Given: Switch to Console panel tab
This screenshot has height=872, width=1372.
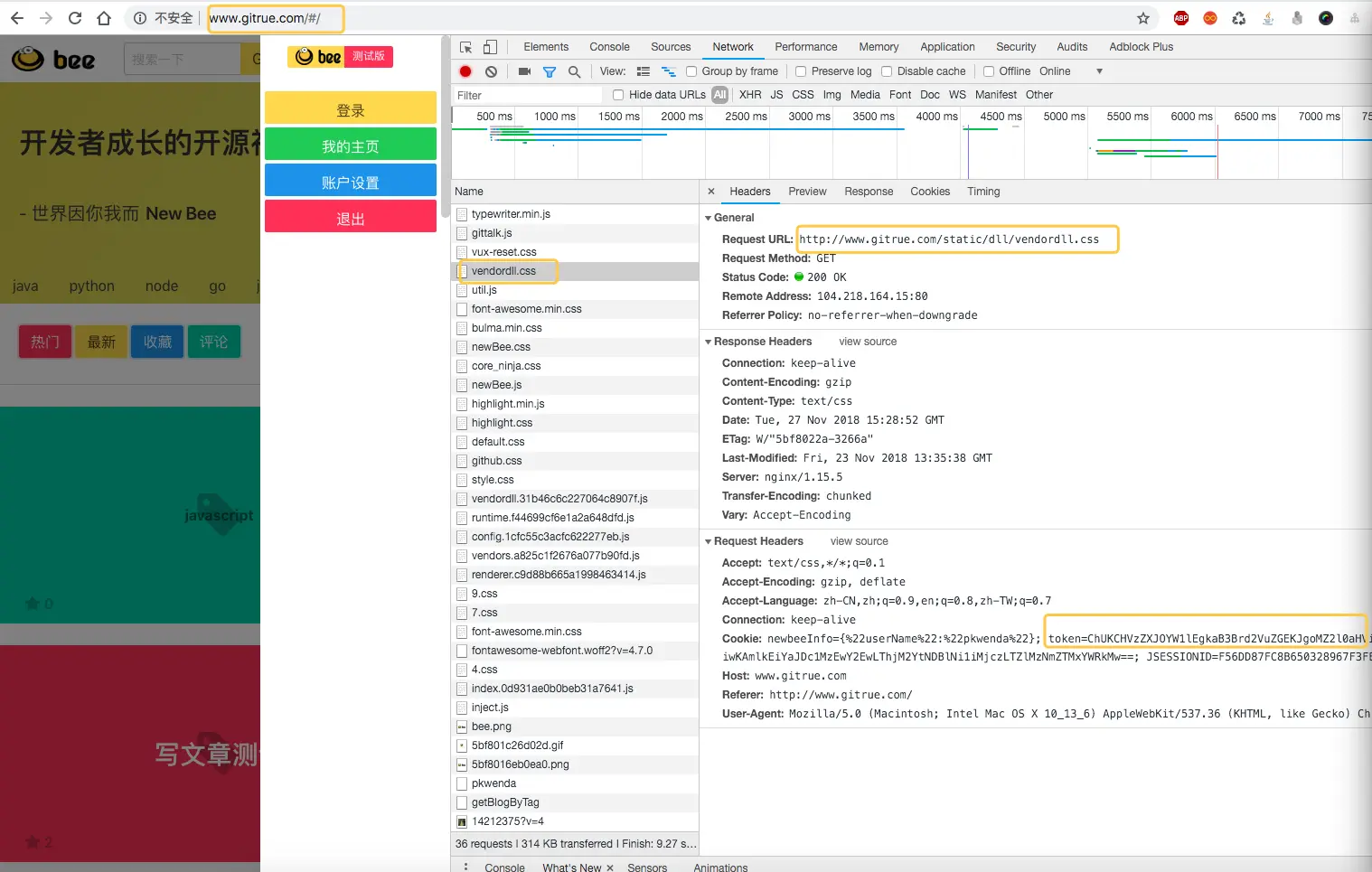Looking at the screenshot, I should click(609, 47).
